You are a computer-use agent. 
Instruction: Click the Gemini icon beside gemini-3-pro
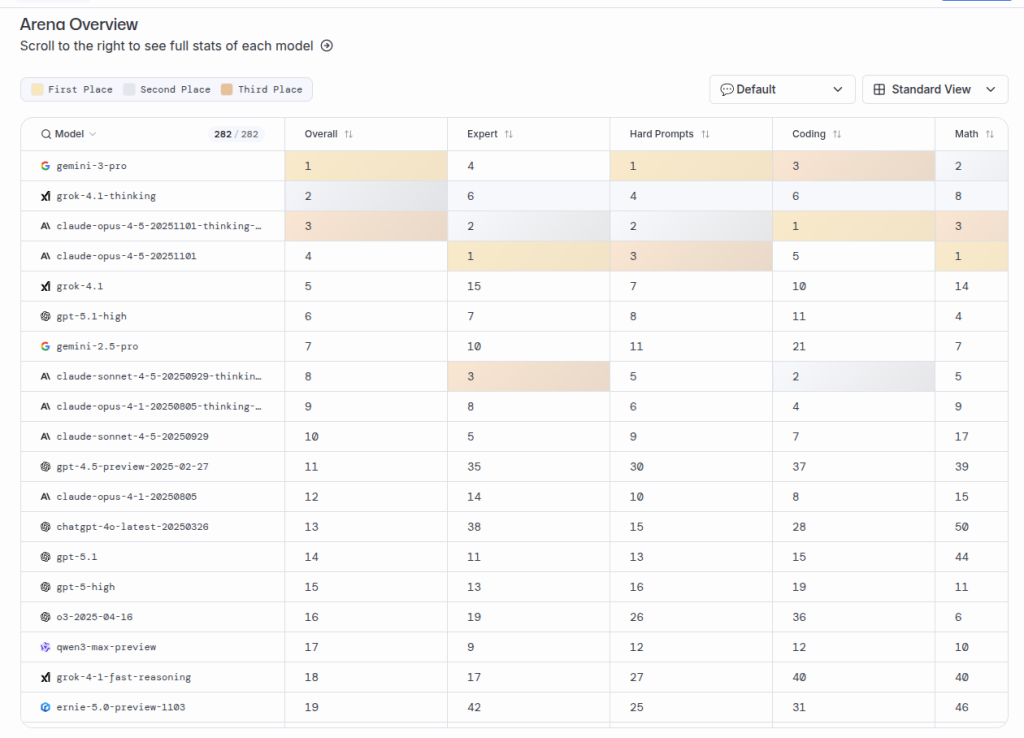point(45,166)
